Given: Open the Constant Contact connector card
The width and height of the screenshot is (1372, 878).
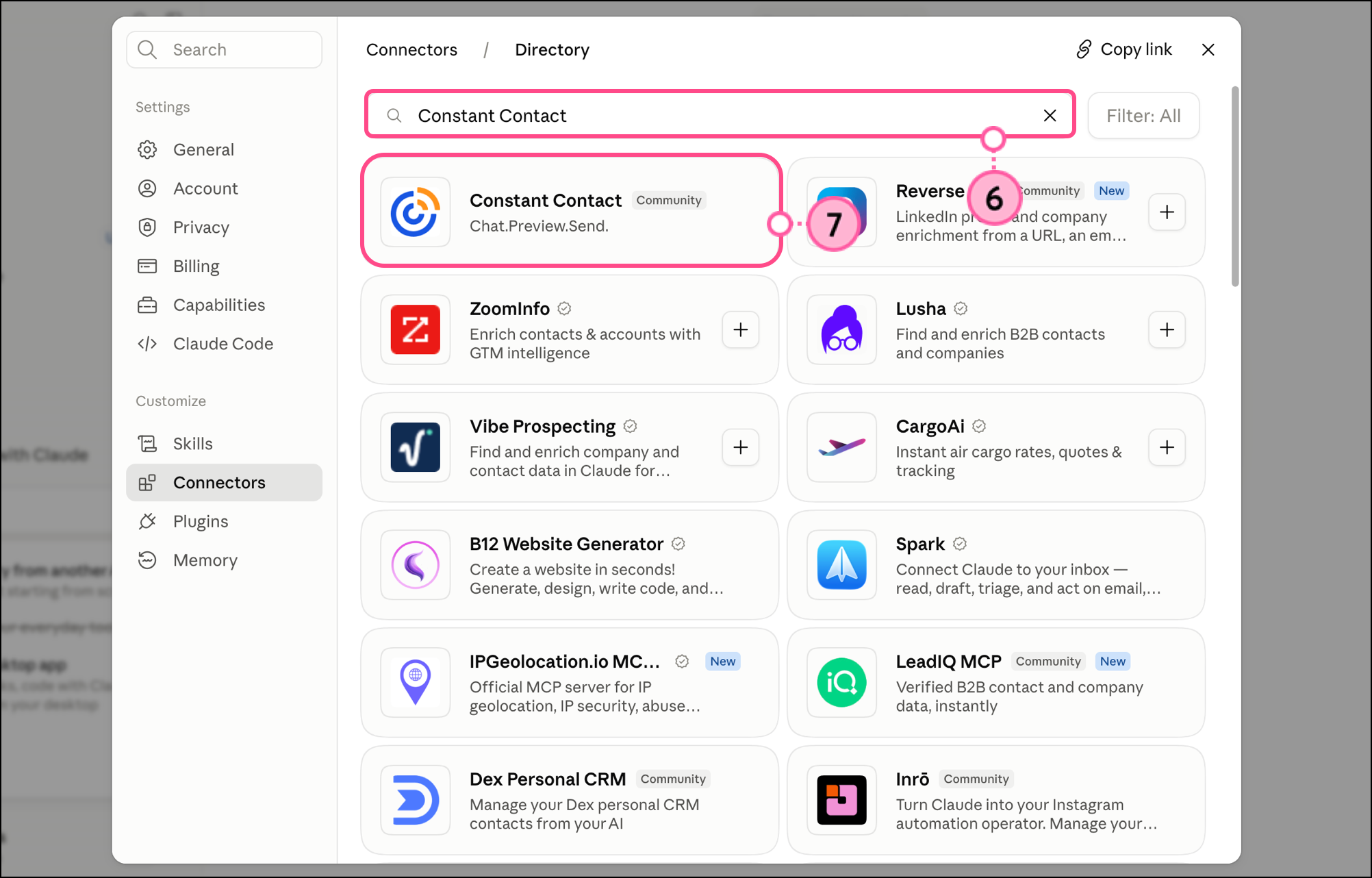Looking at the screenshot, I should tap(571, 211).
